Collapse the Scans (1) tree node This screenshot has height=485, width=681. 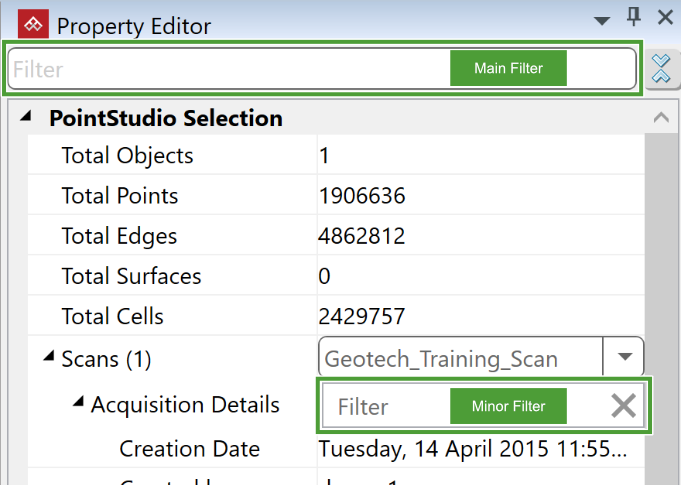pos(49,356)
